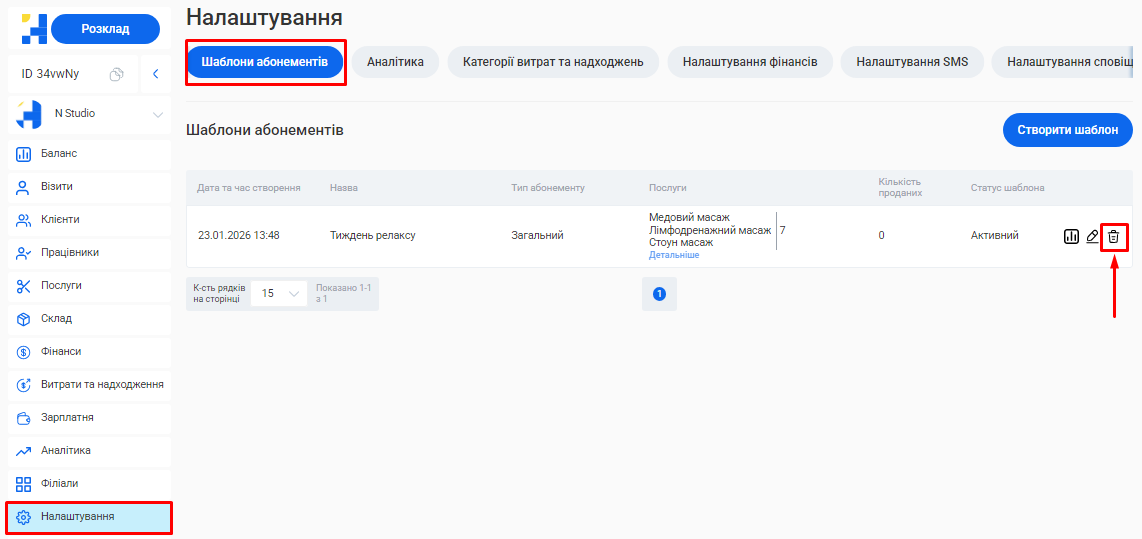The width and height of the screenshot is (1142, 539).
Task: Click the Активний status cell
Action: point(994,235)
